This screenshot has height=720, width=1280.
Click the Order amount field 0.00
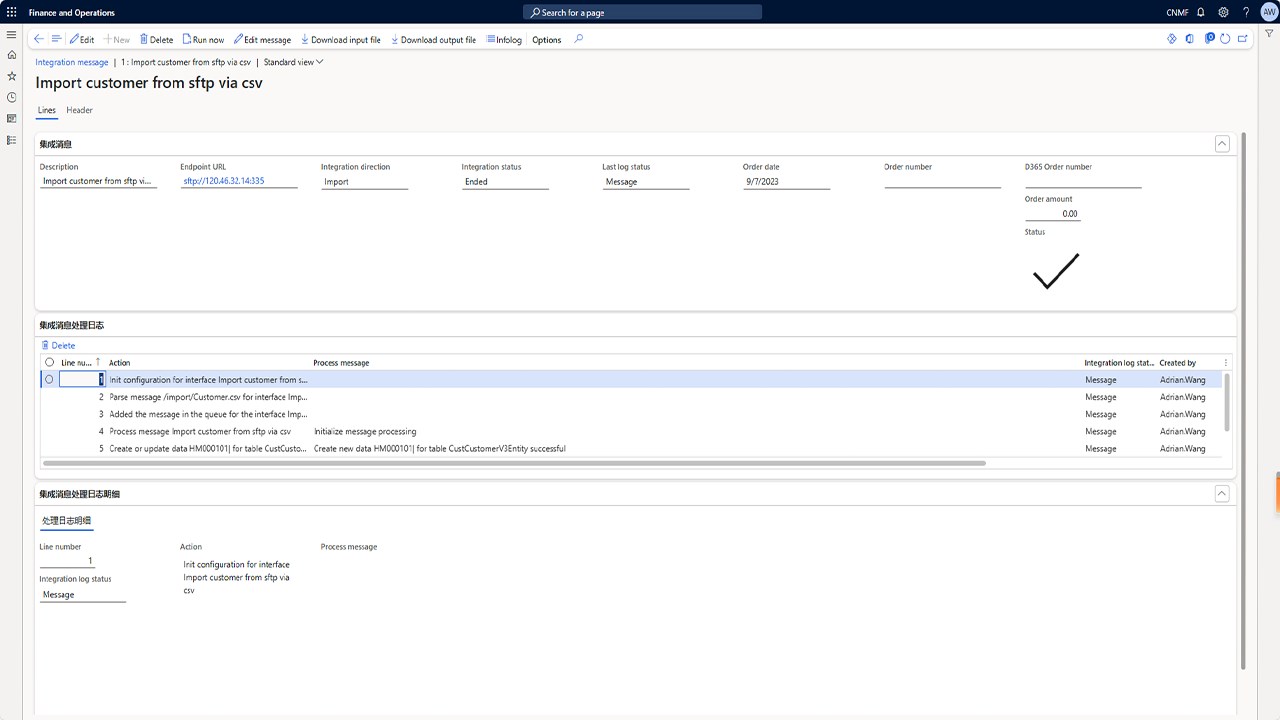pos(1053,213)
